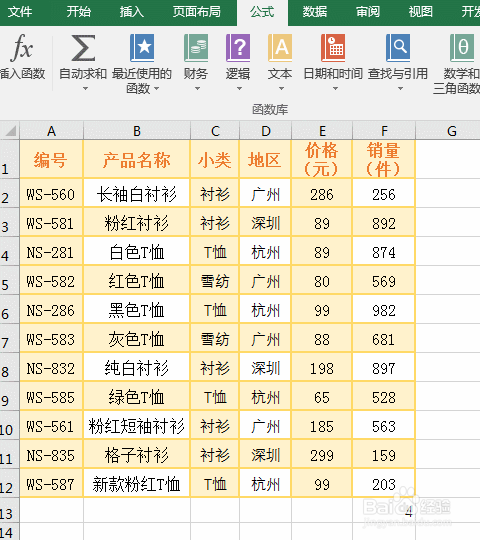The width and height of the screenshot is (480, 540).
Task: Open the Text functions A icon
Action: point(280,48)
